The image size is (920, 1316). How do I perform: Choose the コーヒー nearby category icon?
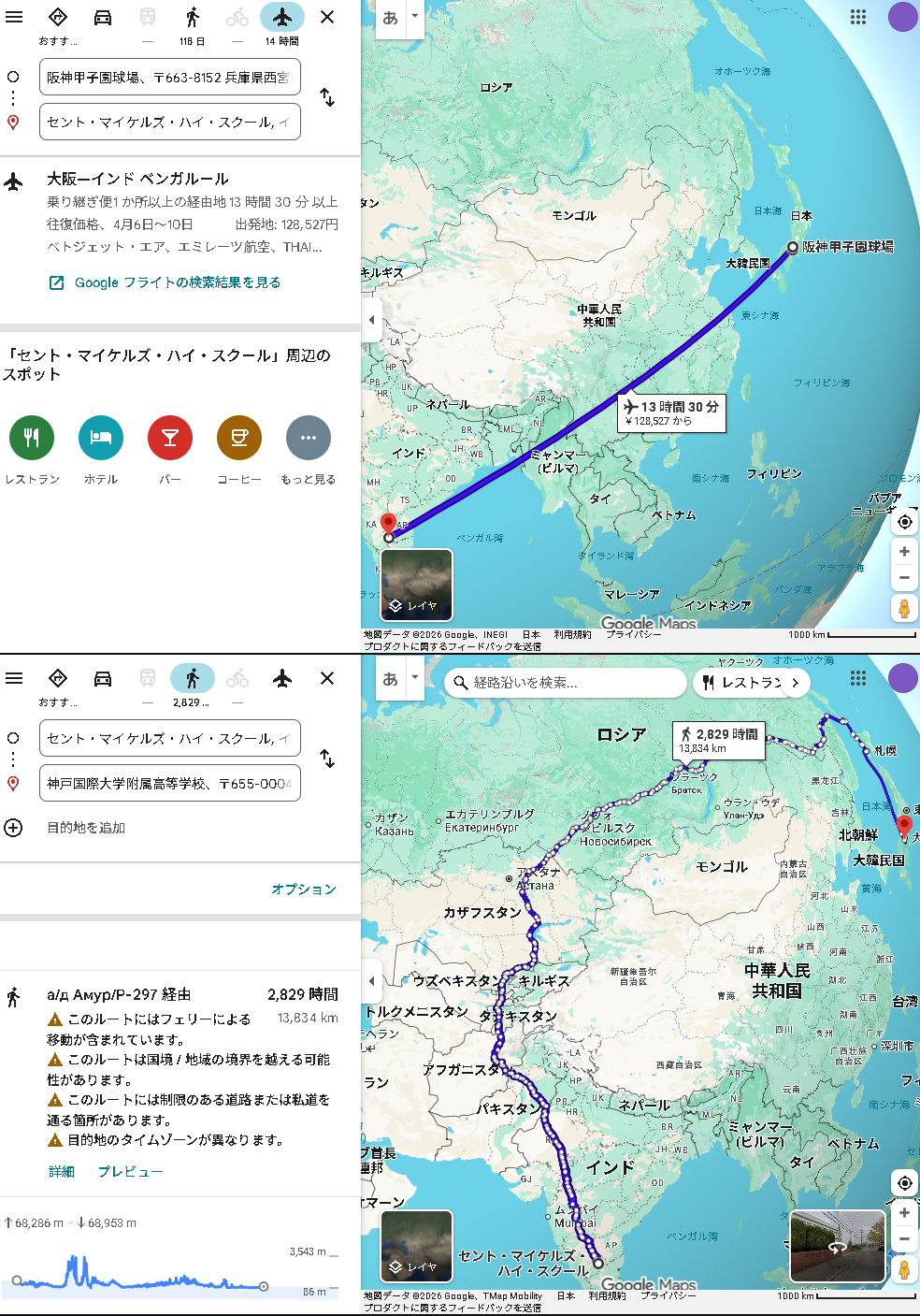click(239, 438)
